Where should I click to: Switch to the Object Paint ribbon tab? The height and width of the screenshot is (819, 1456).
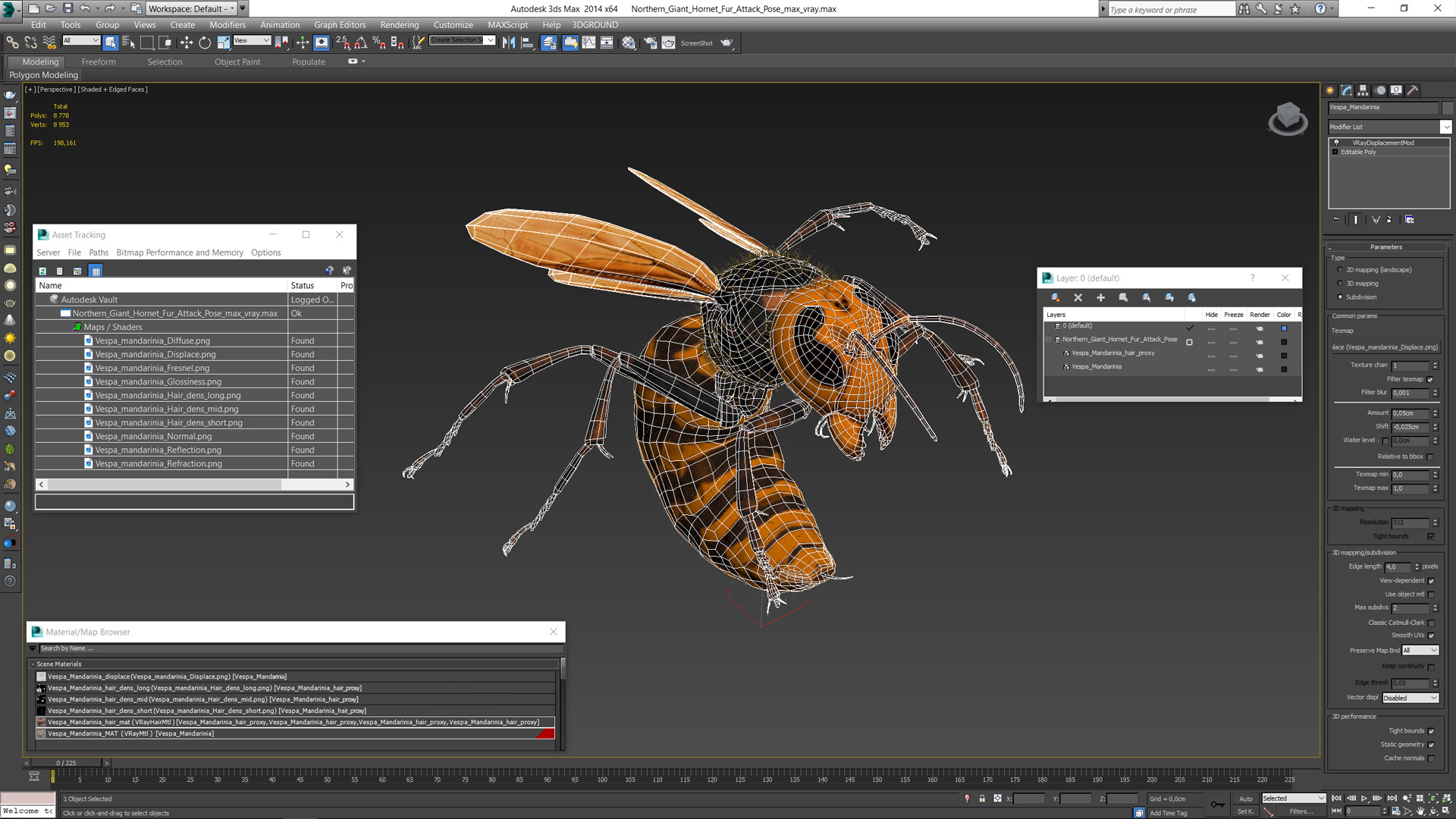tap(237, 62)
